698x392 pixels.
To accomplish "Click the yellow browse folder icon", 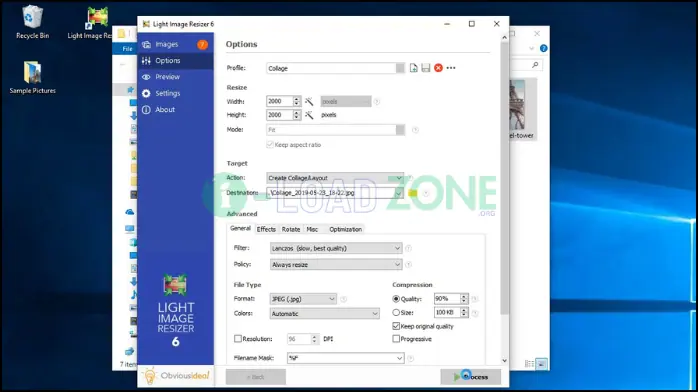I will click(413, 193).
